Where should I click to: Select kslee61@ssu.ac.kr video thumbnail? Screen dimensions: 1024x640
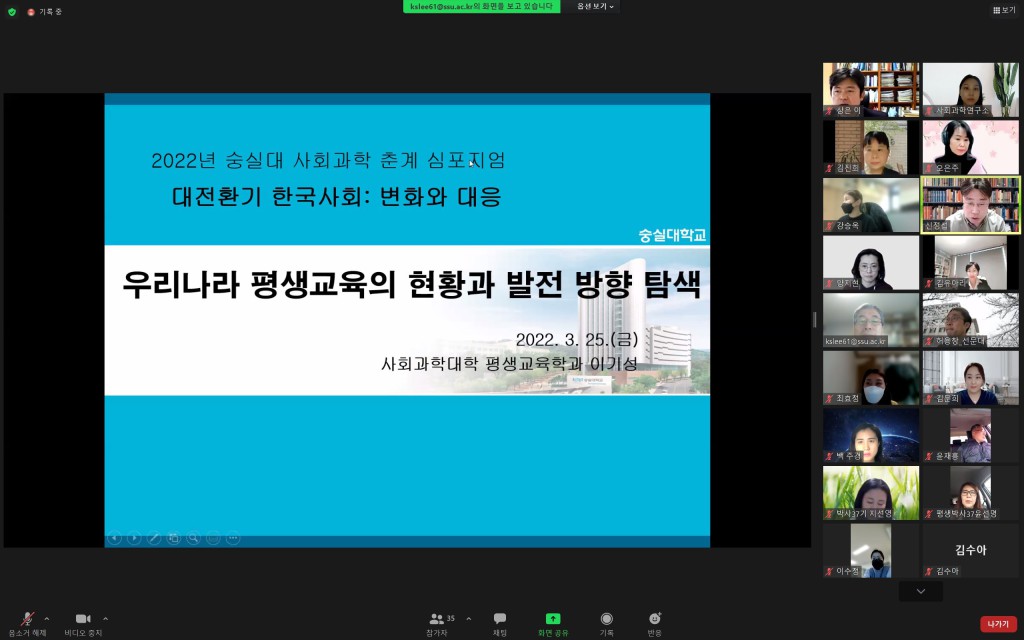pyautogui.click(x=871, y=320)
